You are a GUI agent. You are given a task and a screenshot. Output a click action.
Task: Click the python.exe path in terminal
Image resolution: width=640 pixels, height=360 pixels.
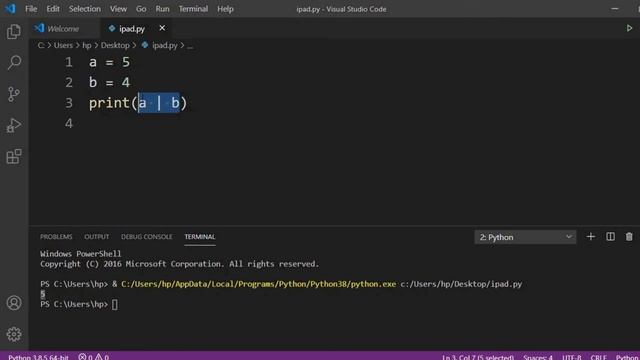(x=258, y=284)
